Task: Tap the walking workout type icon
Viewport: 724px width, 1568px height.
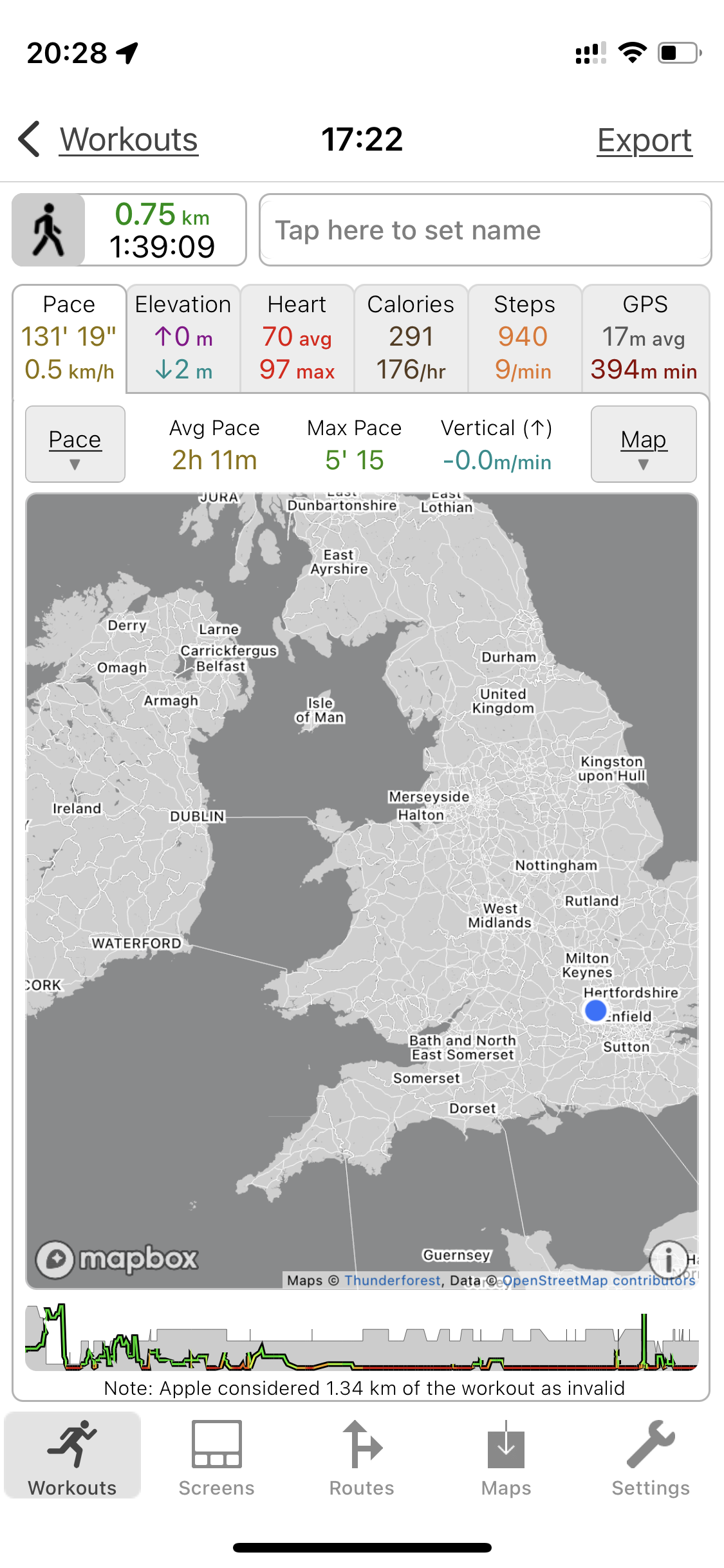Action: point(49,230)
